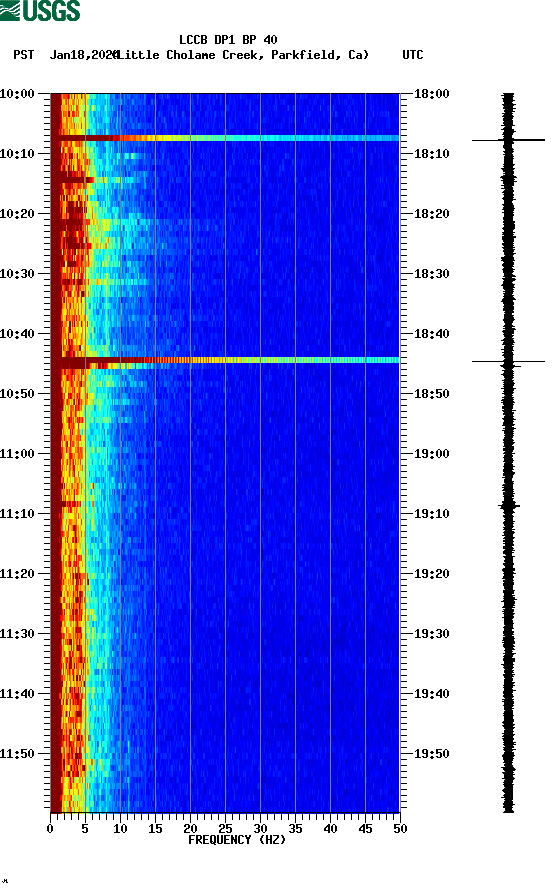Click the 20 Hz frequency tick label
Screen dimensions: 552x892
click(190, 829)
